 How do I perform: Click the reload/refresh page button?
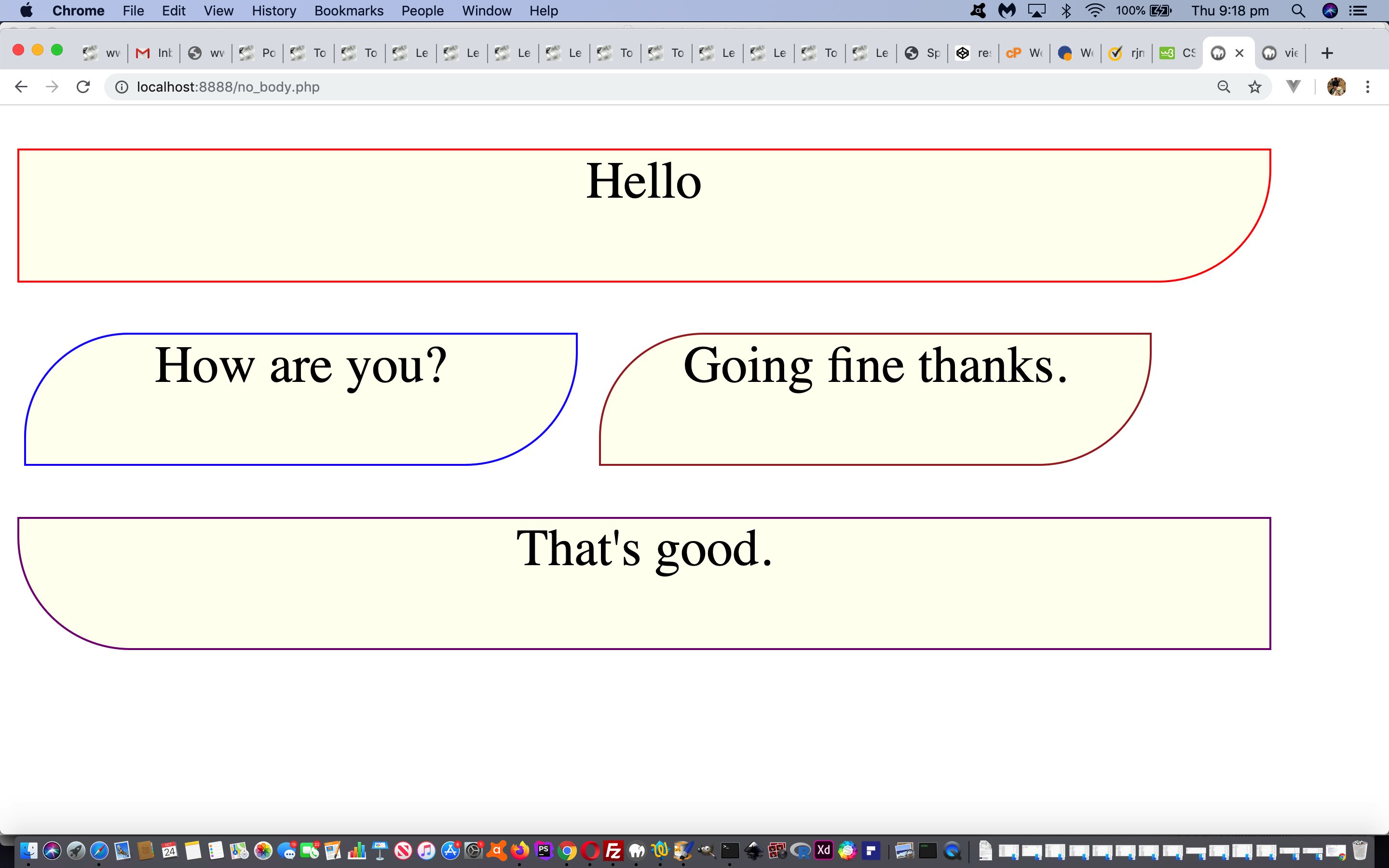click(x=85, y=87)
